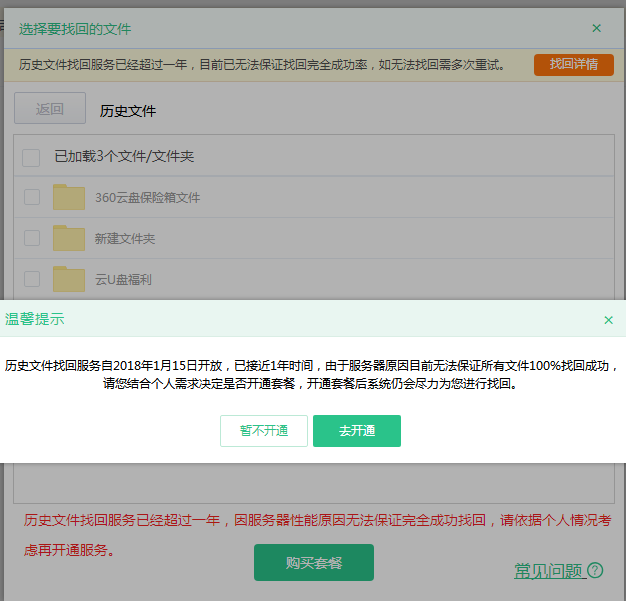
Task: Click the 云U盘福利 folder icon
Action: coord(69,279)
